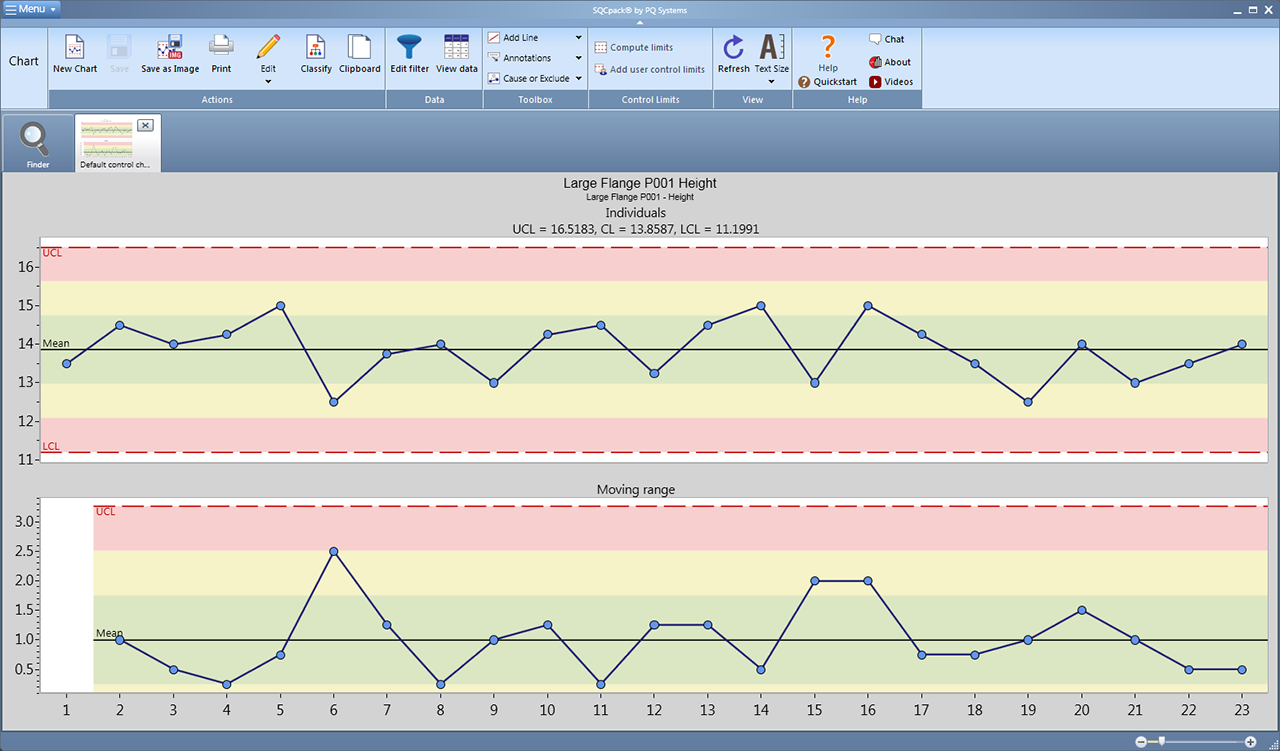Expand the Cause or Exclude options
The height and width of the screenshot is (751, 1280).
(x=578, y=78)
